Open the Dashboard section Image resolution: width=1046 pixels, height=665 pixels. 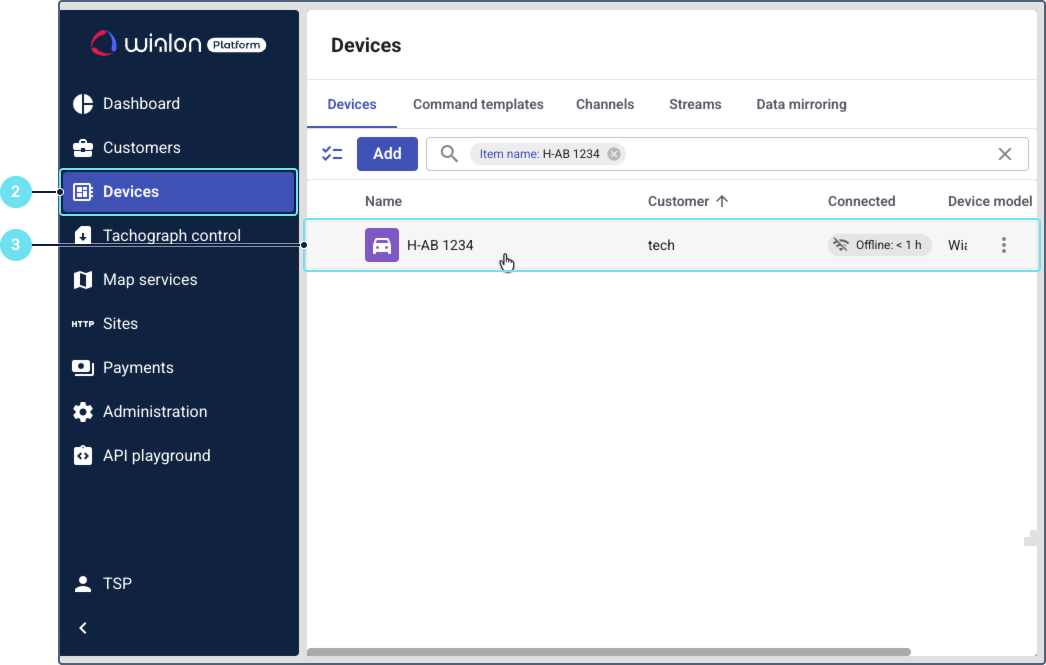pos(140,103)
